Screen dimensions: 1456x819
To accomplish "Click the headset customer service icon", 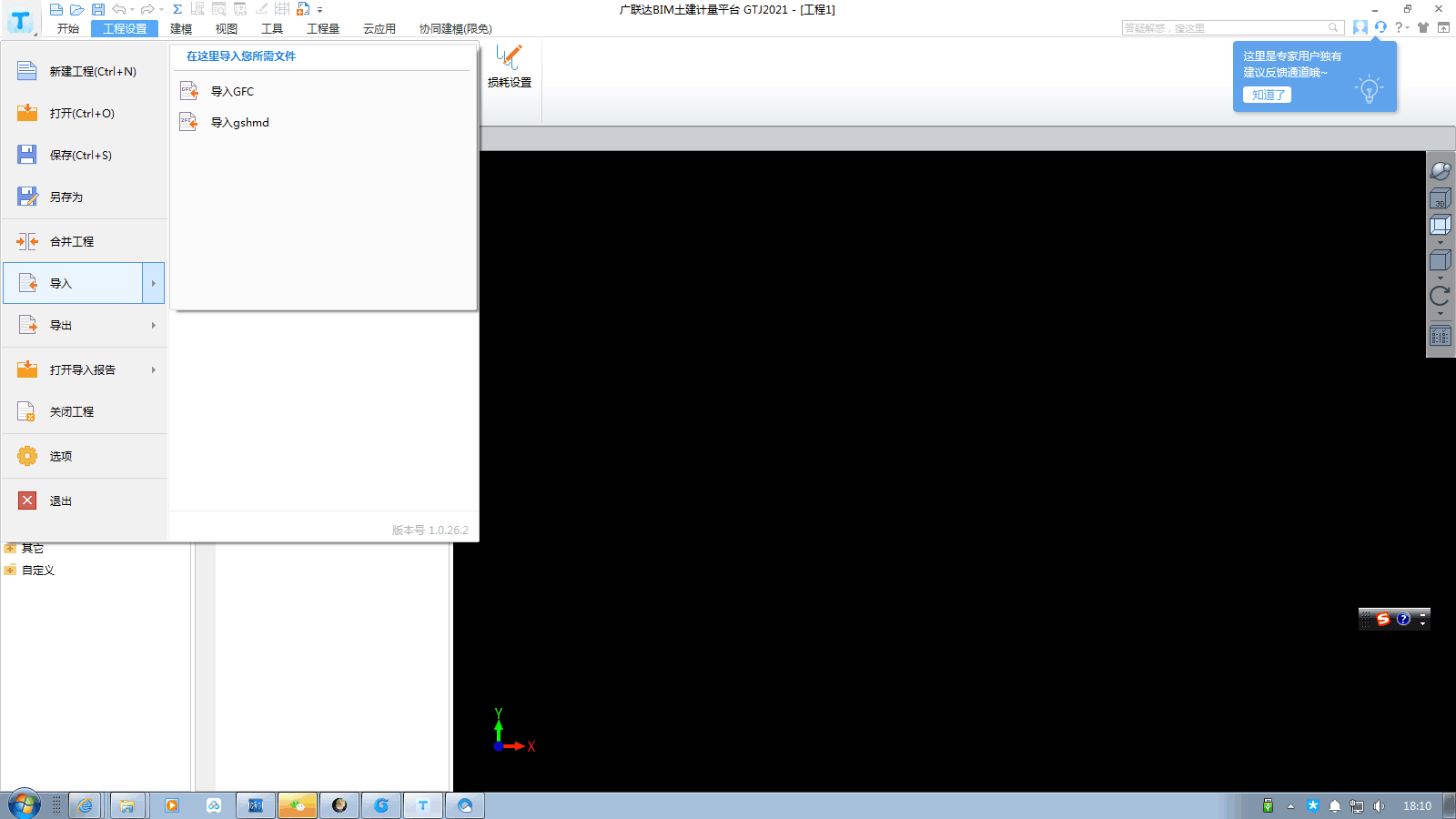I will [x=1380, y=27].
